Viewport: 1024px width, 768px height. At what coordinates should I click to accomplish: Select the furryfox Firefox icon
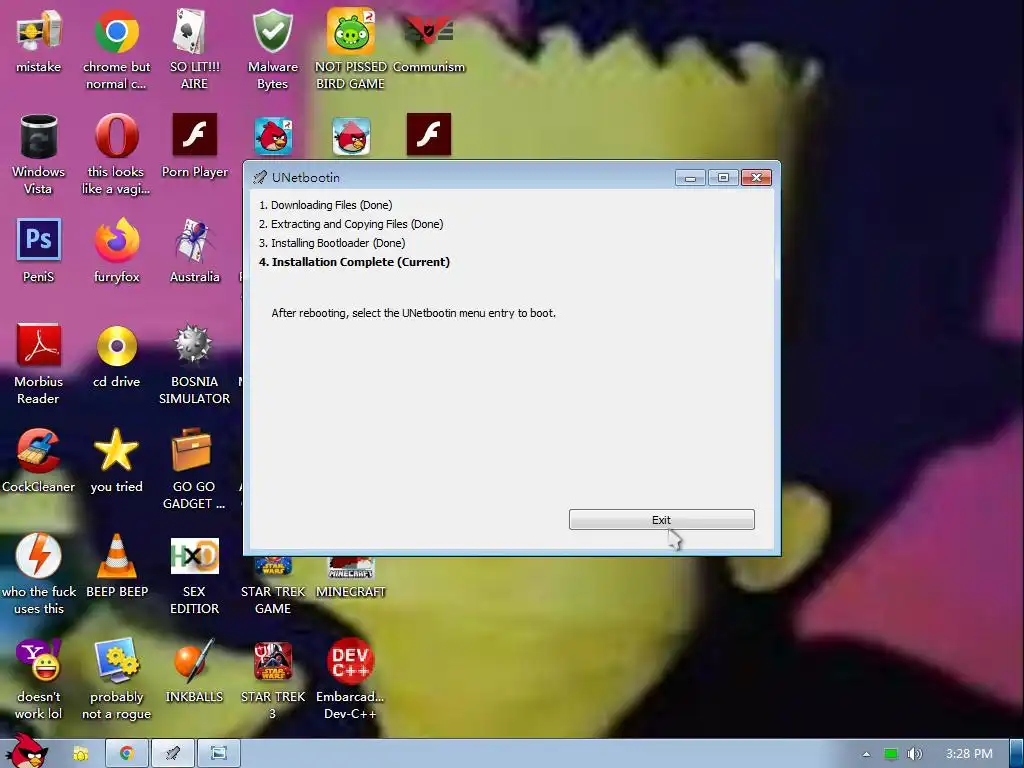[x=116, y=251]
